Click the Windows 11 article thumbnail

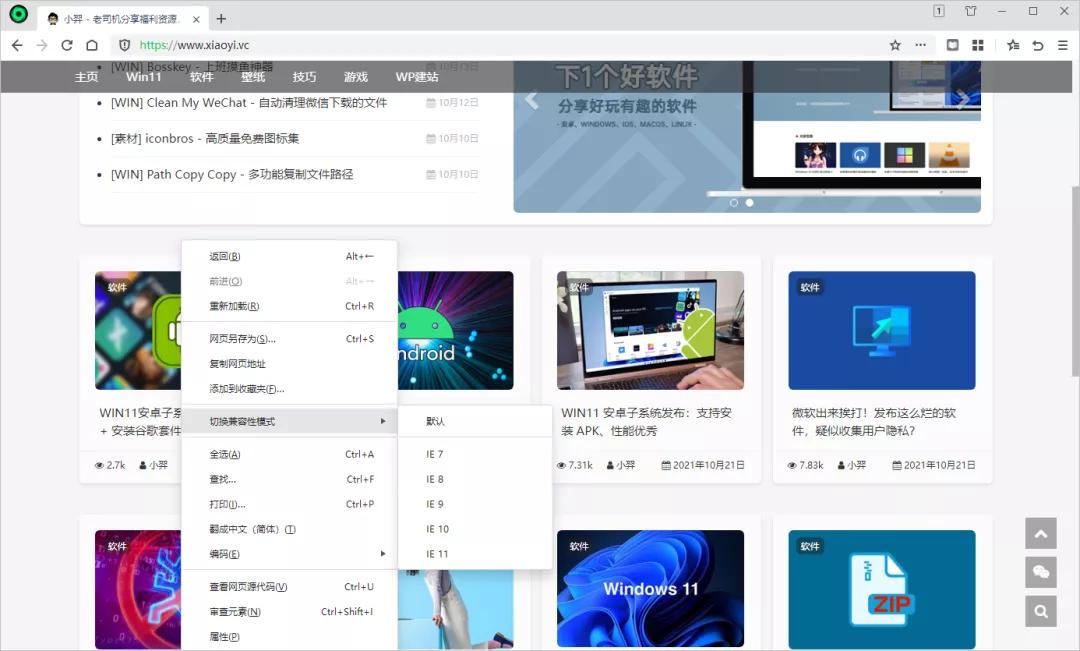coord(650,589)
